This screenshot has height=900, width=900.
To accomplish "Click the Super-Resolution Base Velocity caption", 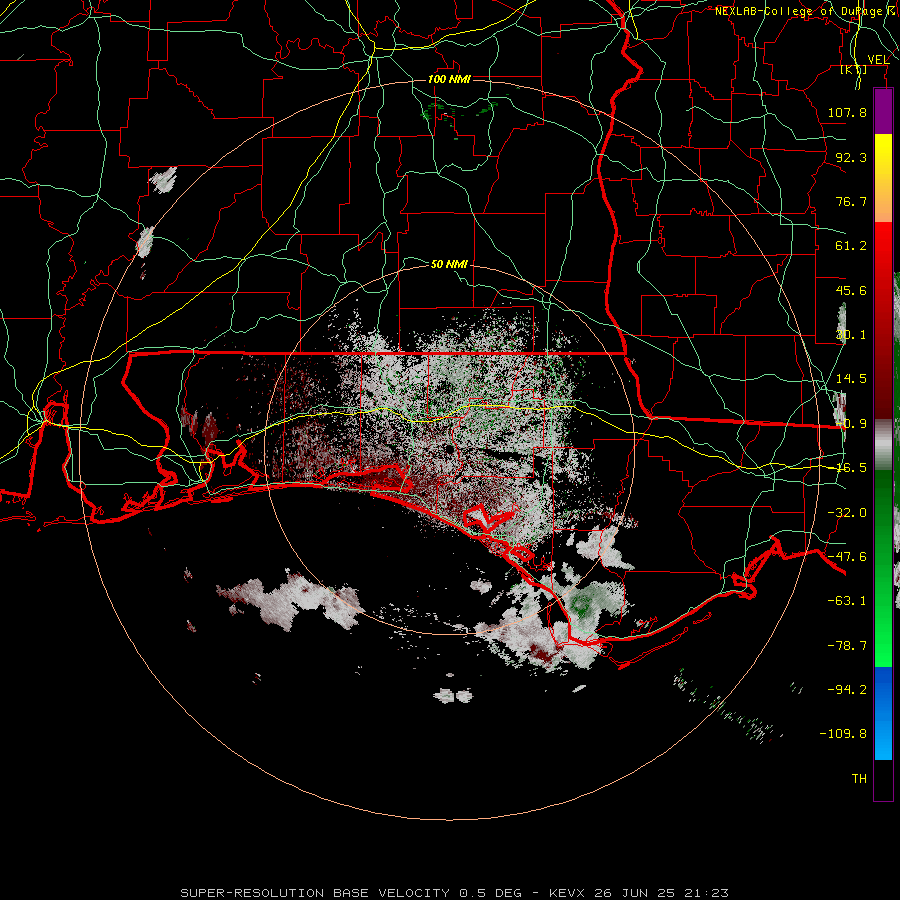I will click(x=455, y=893).
